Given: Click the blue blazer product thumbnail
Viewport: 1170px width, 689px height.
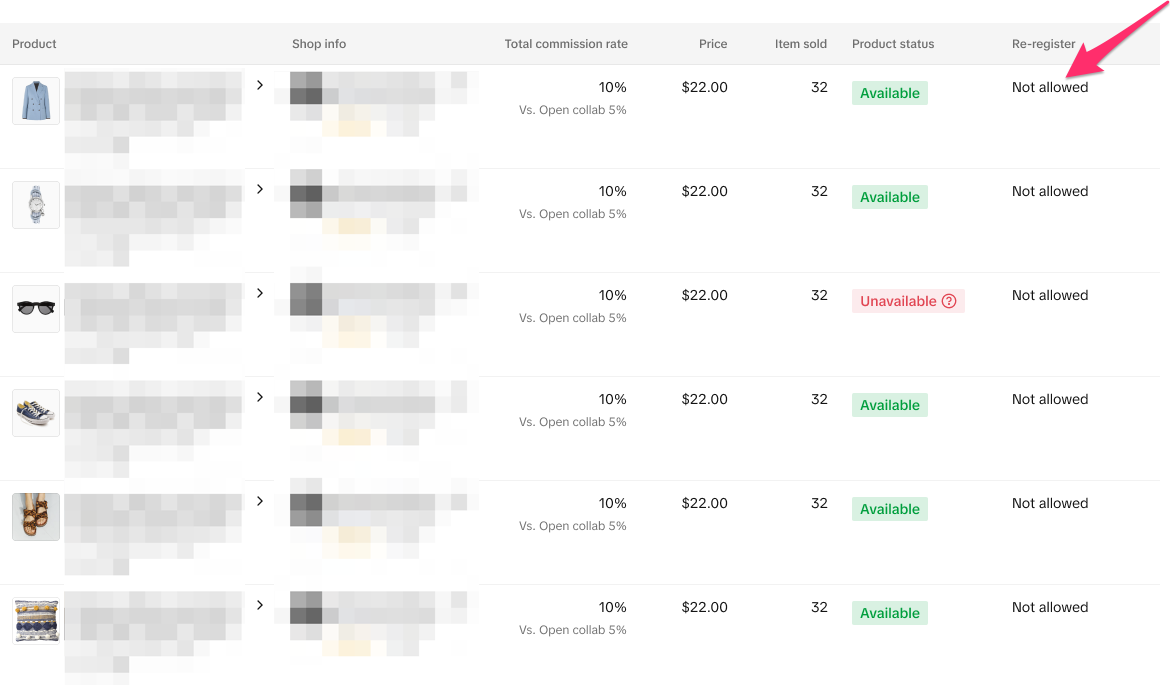Looking at the screenshot, I should coord(36,101).
